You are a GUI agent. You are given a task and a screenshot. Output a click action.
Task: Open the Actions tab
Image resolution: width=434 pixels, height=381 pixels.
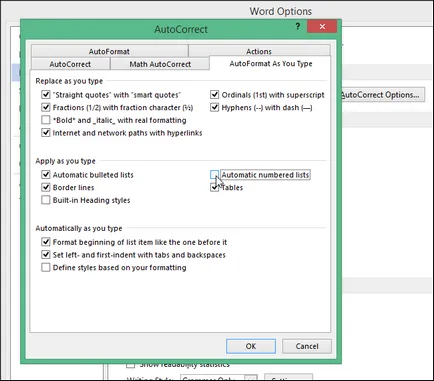(x=259, y=51)
